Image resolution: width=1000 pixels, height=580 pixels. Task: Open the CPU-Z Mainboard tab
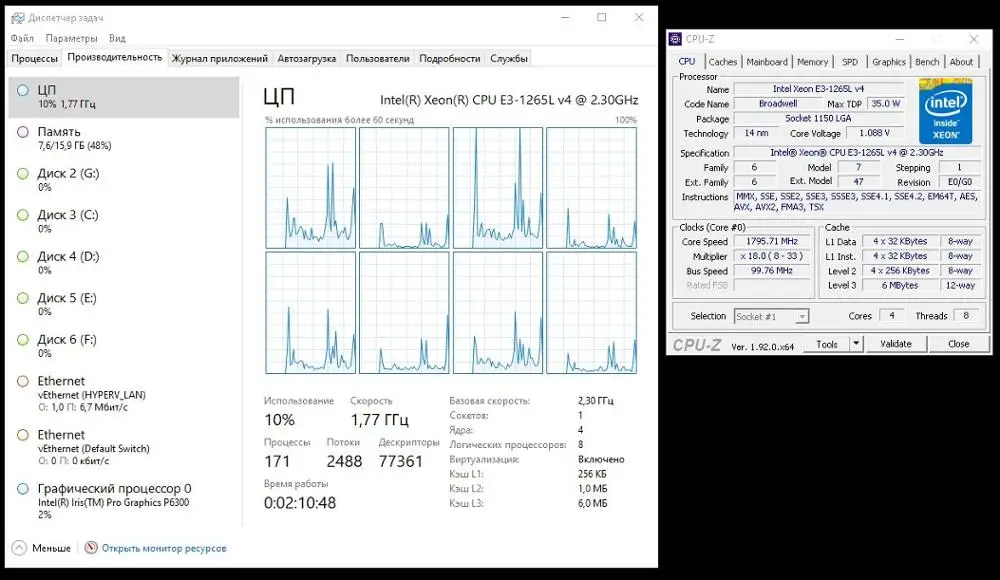coord(767,62)
